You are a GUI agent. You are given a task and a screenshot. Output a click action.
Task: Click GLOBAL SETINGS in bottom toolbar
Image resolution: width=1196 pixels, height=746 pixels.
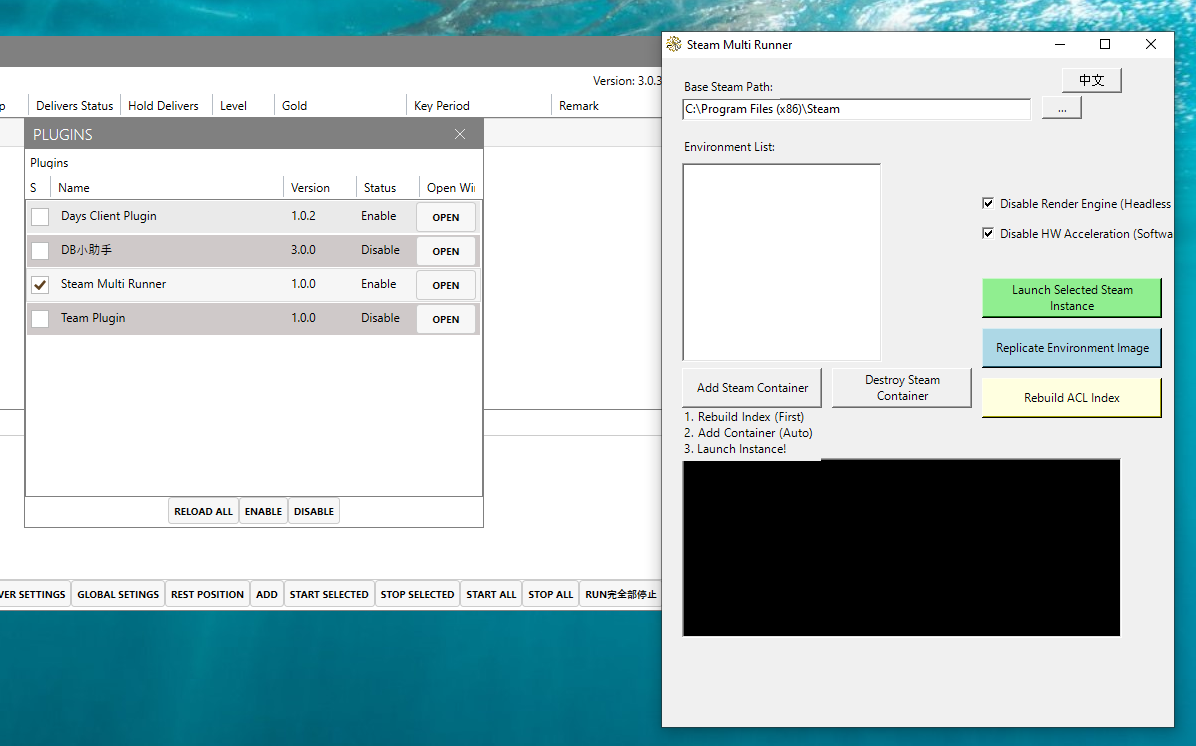[x=118, y=594]
